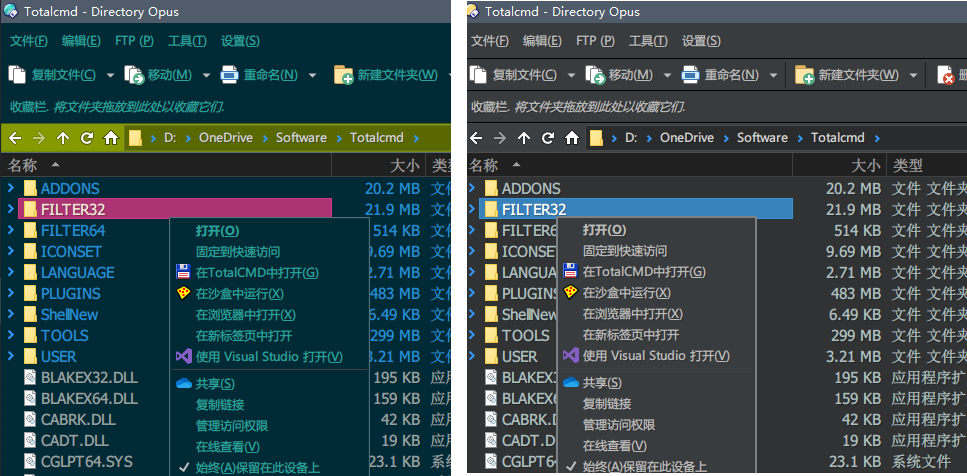The width and height of the screenshot is (967, 476).
Task: Click Rename printer-like icon in left window
Action: (229, 75)
